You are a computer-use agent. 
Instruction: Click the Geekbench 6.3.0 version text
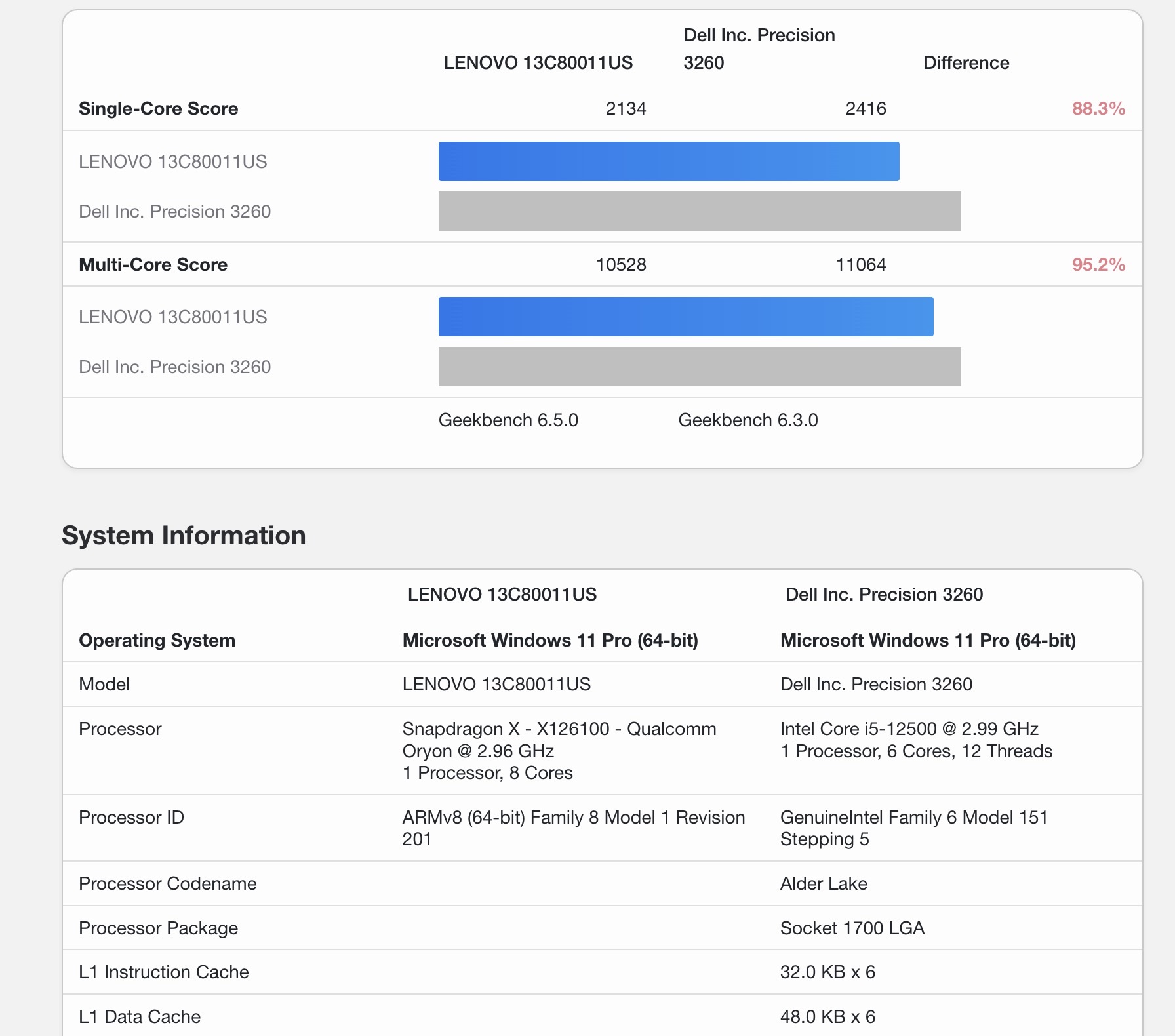[x=747, y=420]
